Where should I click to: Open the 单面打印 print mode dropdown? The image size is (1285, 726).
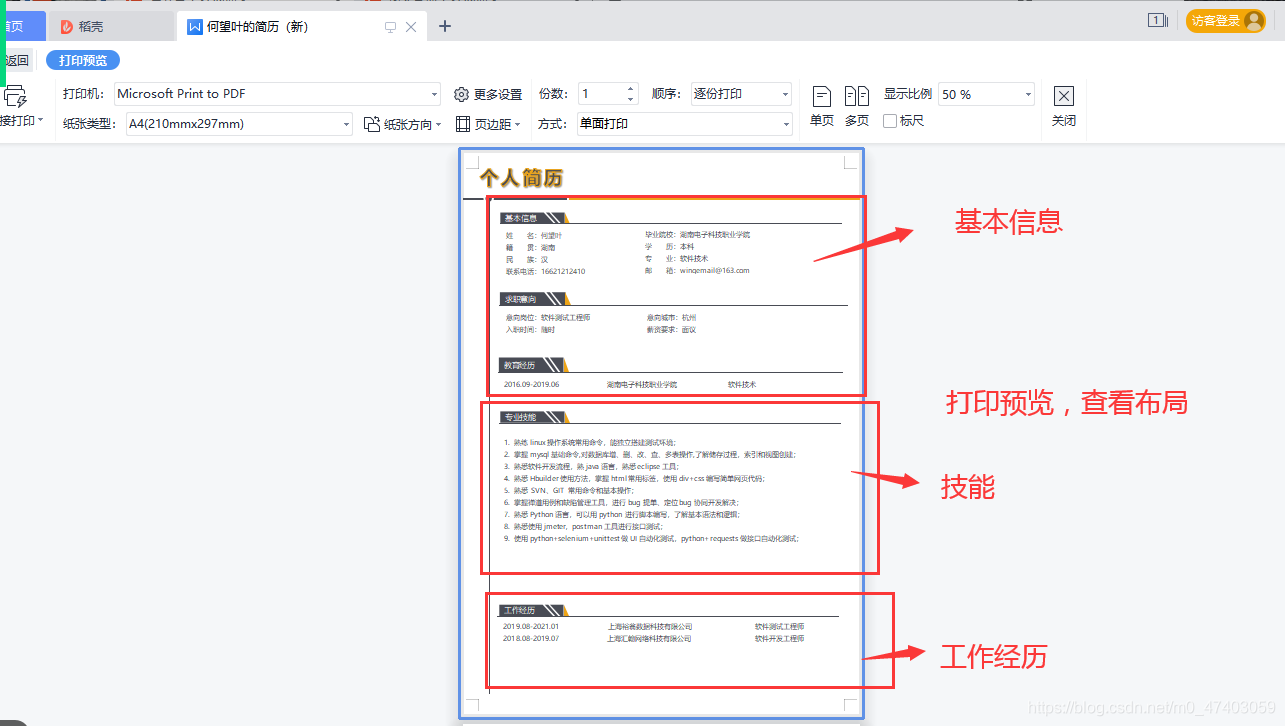click(785, 124)
